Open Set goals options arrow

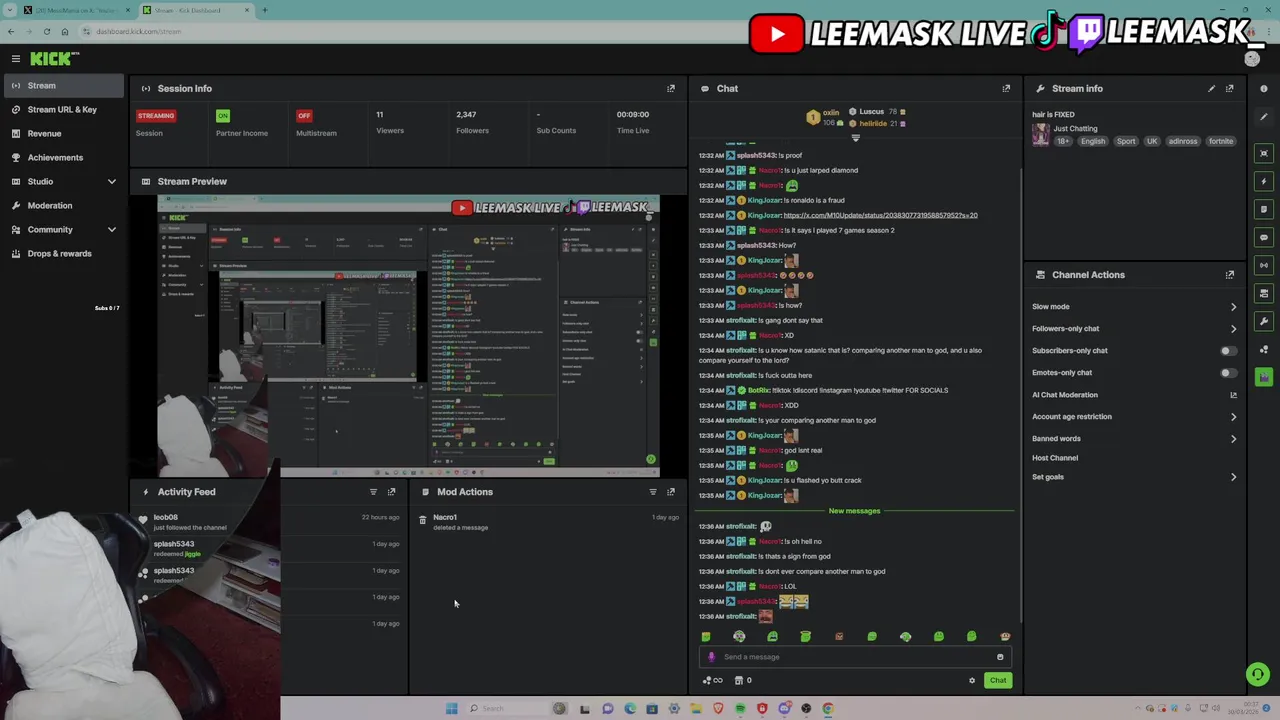click(1233, 477)
